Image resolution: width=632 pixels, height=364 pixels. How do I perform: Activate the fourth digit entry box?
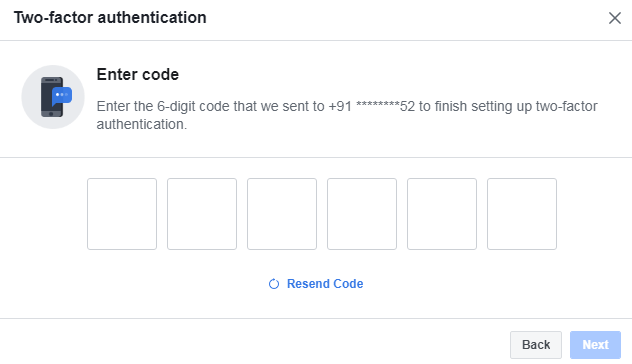click(362, 214)
